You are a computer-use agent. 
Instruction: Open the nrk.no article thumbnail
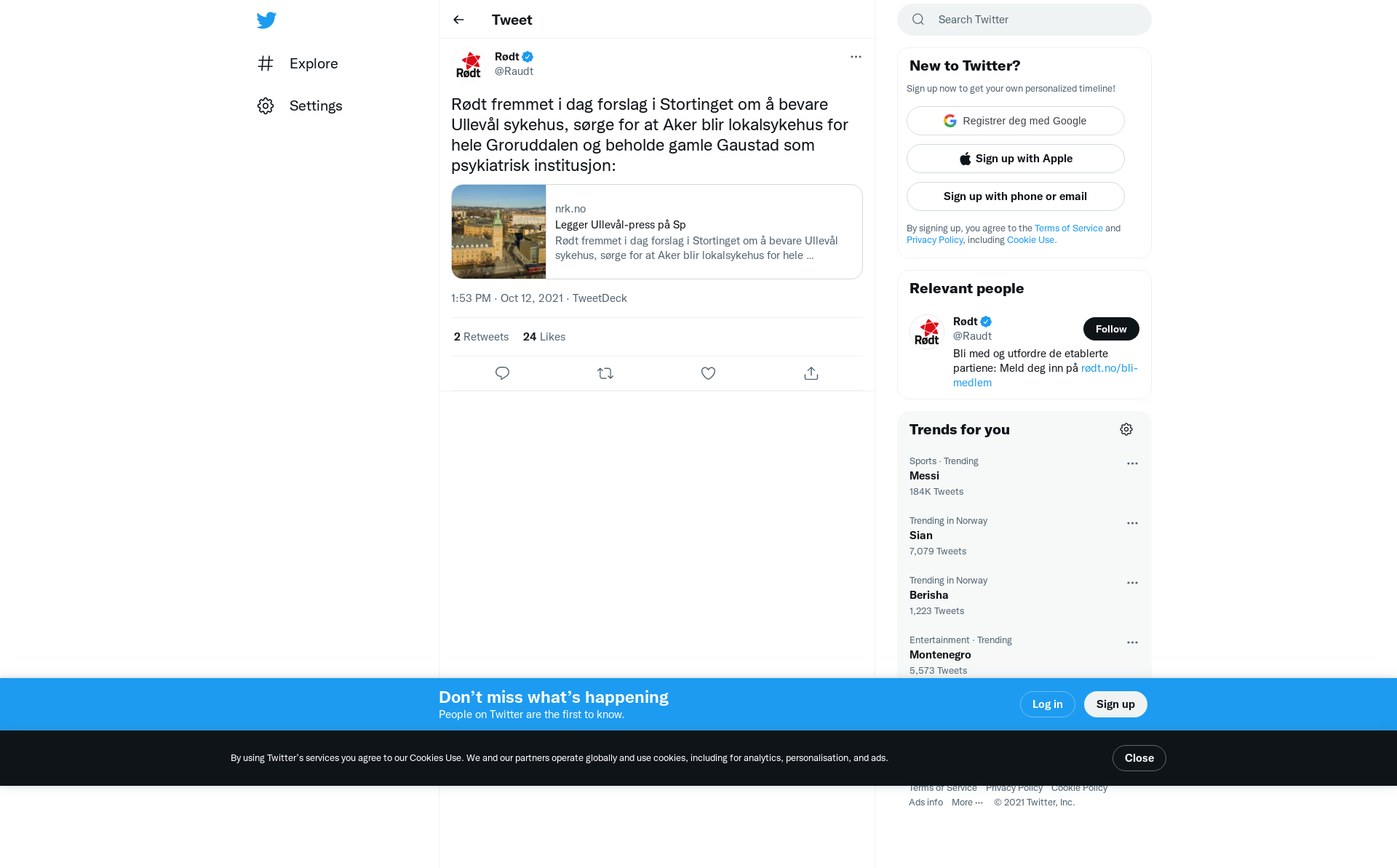pyautogui.click(x=498, y=231)
